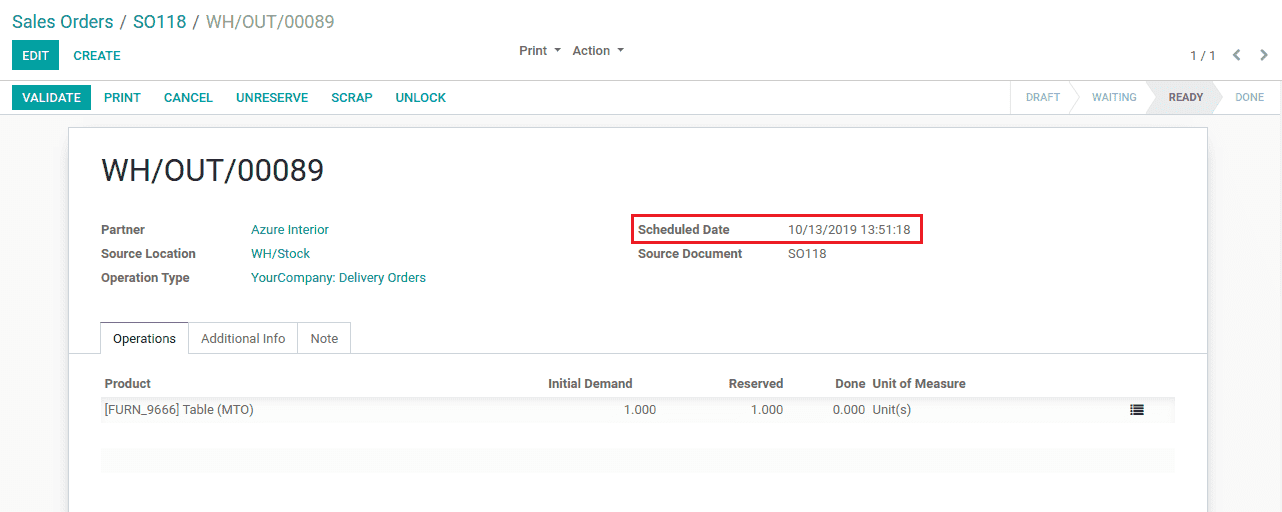Open the Note tab
Image resolution: width=1282 pixels, height=512 pixels.
tap(324, 338)
